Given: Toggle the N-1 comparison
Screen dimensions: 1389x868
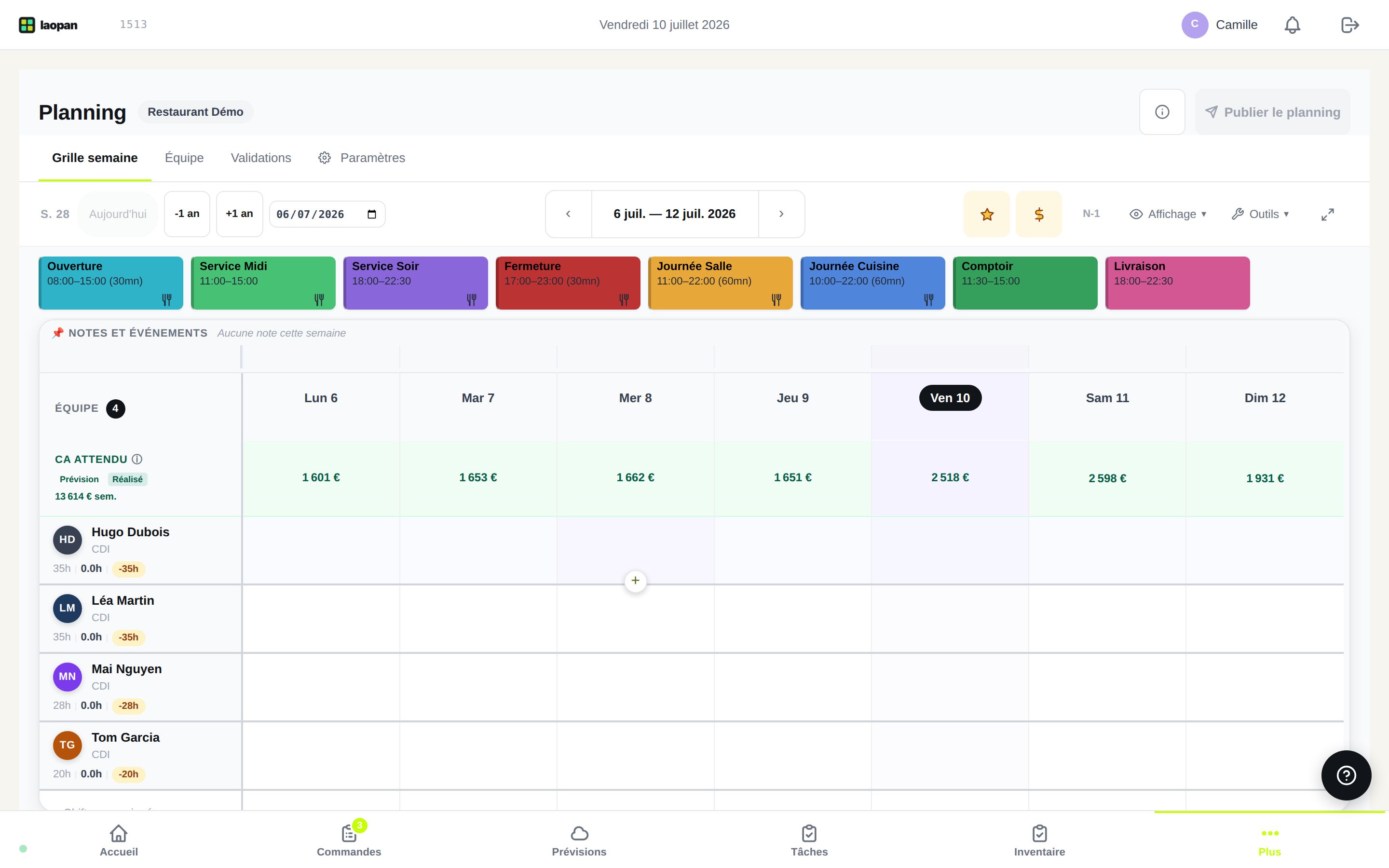Looking at the screenshot, I should 1091,214.
